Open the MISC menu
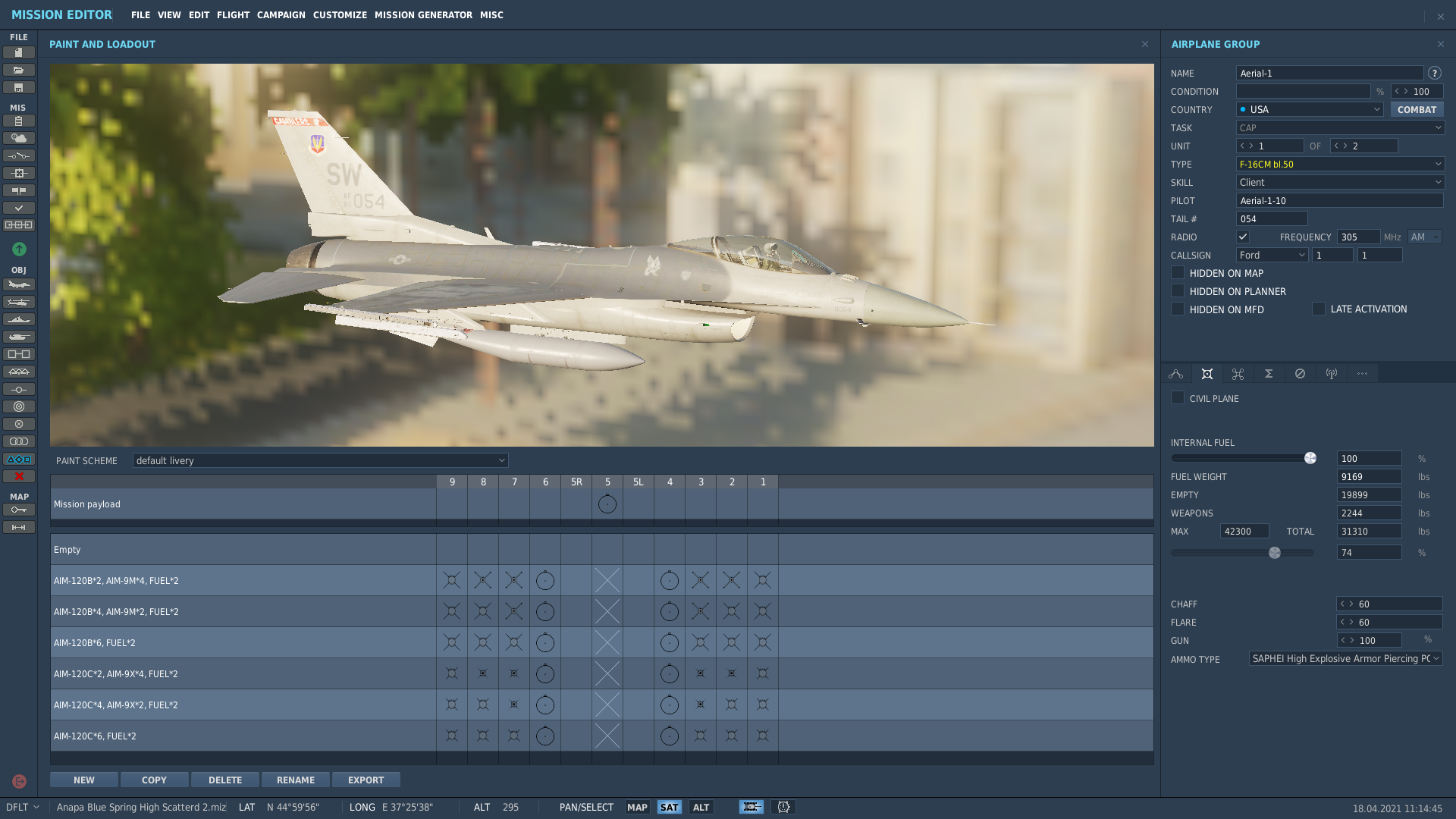 (x=491, y=14)
